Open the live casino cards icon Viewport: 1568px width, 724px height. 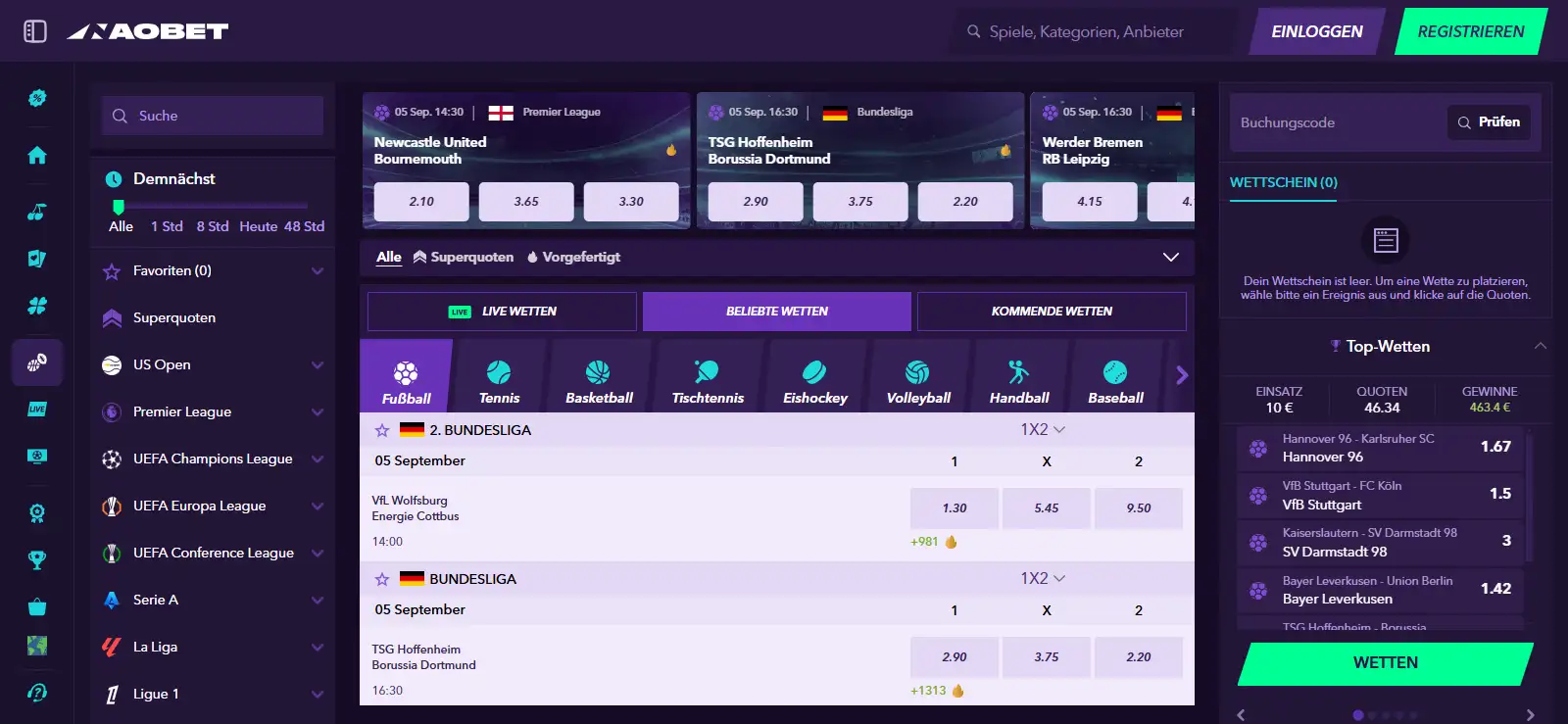37,259
